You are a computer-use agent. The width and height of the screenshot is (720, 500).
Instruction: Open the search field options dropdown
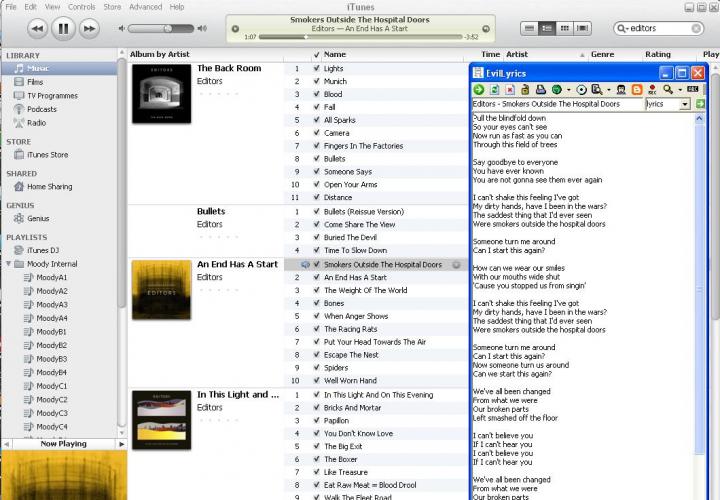point(622,28)
